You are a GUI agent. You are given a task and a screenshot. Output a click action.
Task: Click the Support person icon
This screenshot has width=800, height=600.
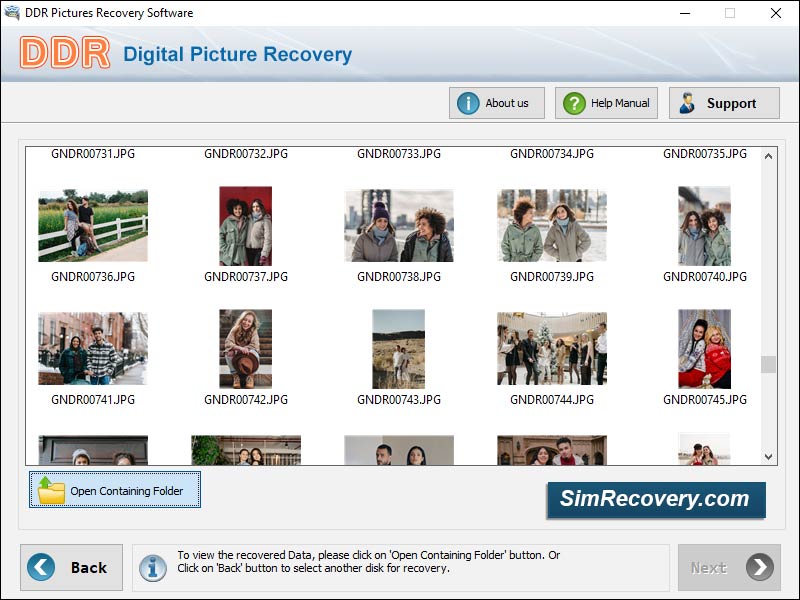coord(686,103)
